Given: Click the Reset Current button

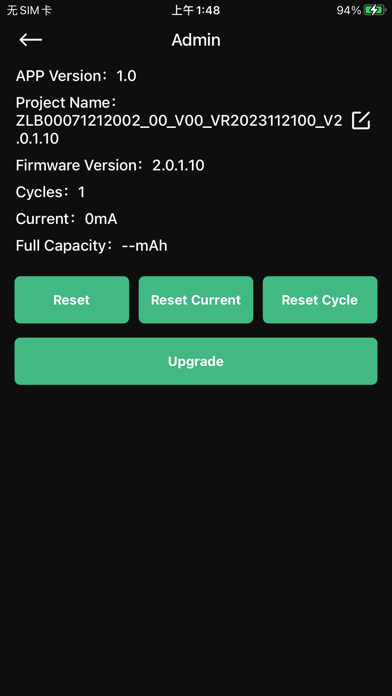Looking at the screenshot, I should coord(196,300).
